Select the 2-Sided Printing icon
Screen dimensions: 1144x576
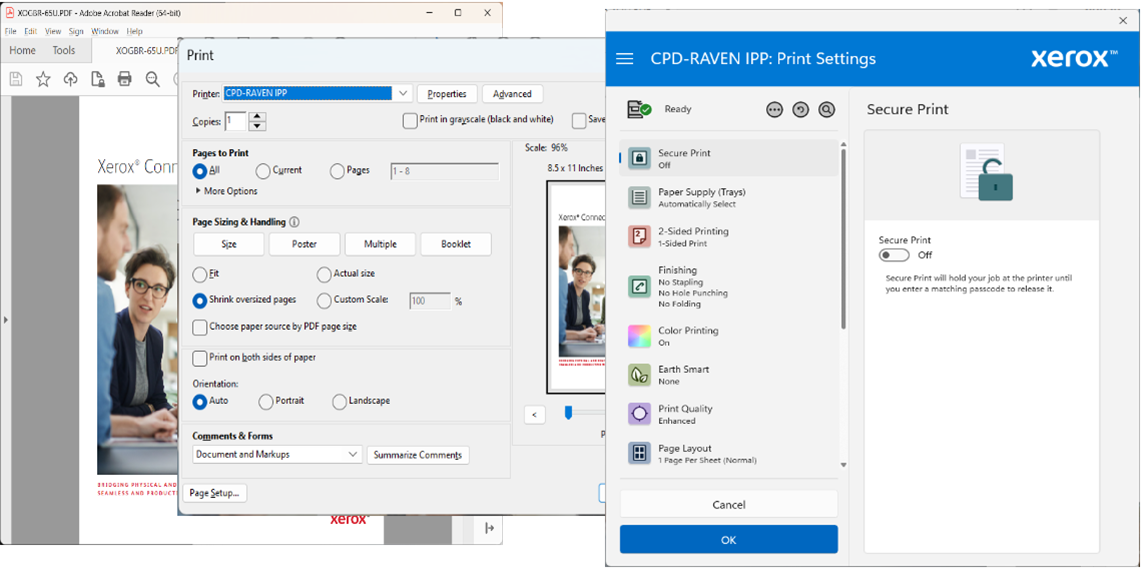(639, 236)
